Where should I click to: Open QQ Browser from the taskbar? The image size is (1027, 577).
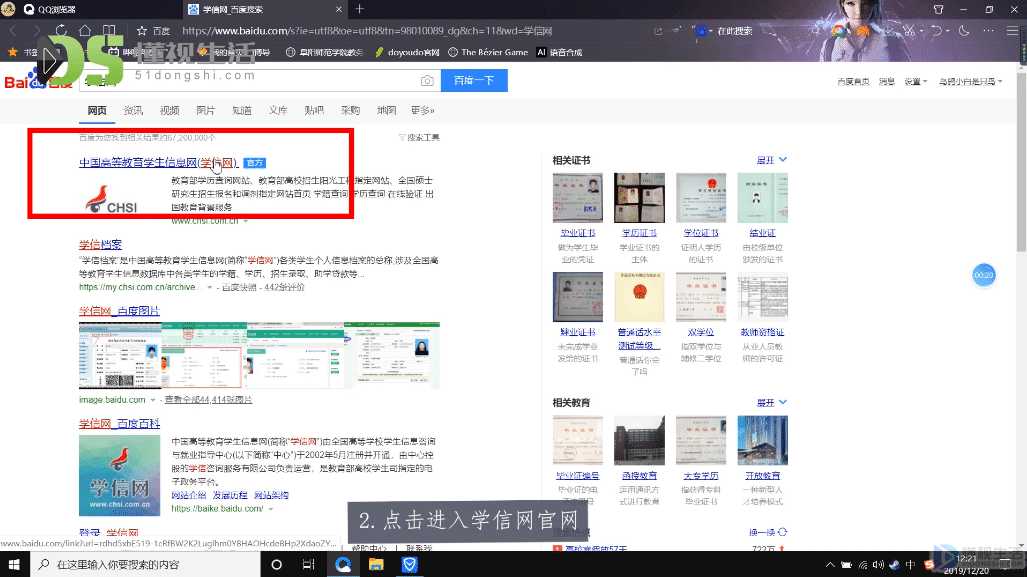coord(343,564)
